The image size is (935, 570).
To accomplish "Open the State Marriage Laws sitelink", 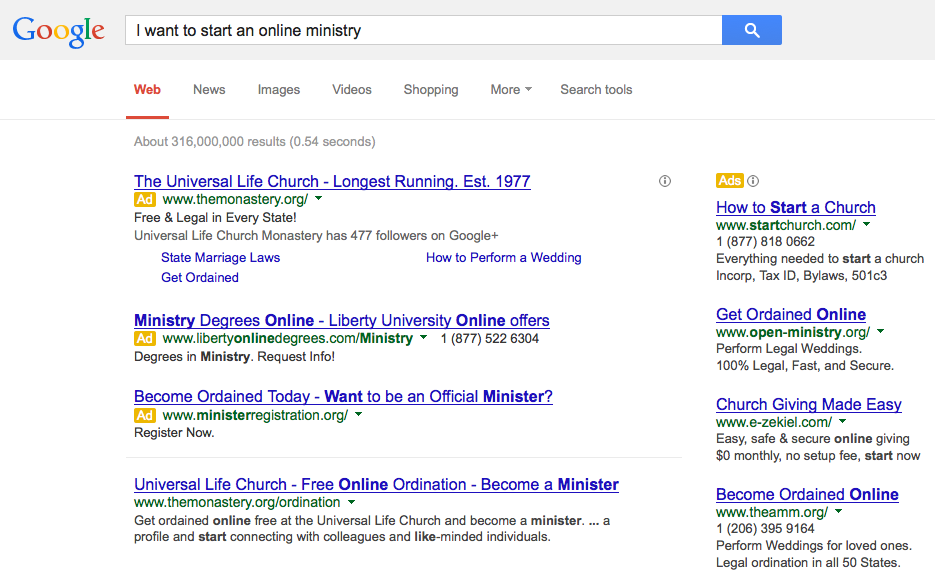I will point(220,258).
